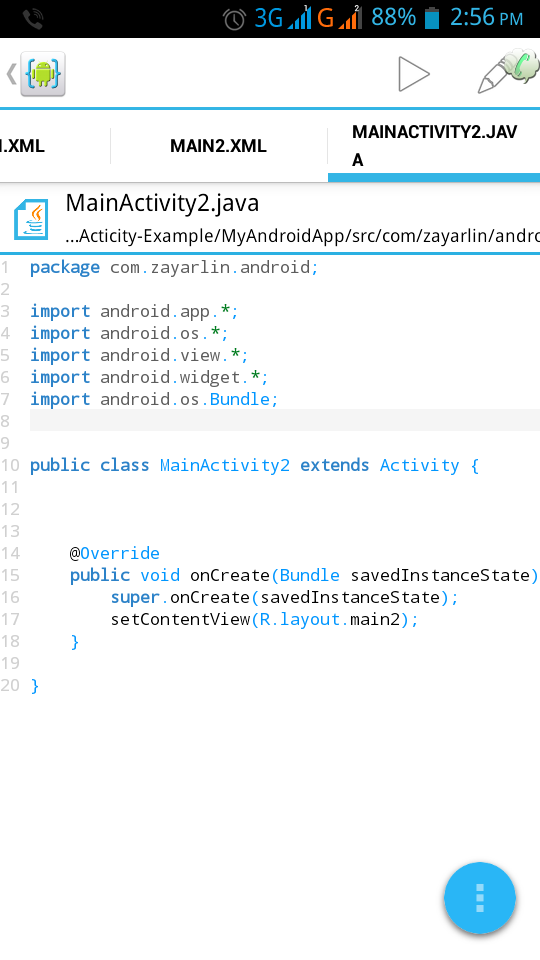Run the app with the play button
Viewport: 540px width, 960px height.
tap(414, 74)
